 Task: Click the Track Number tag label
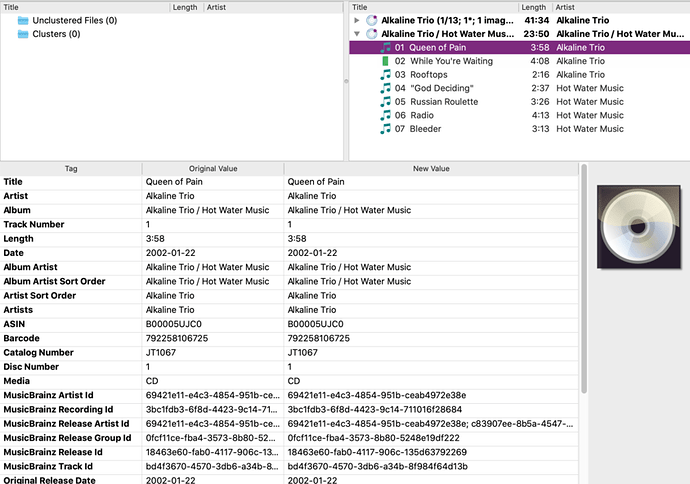(34, 224)
